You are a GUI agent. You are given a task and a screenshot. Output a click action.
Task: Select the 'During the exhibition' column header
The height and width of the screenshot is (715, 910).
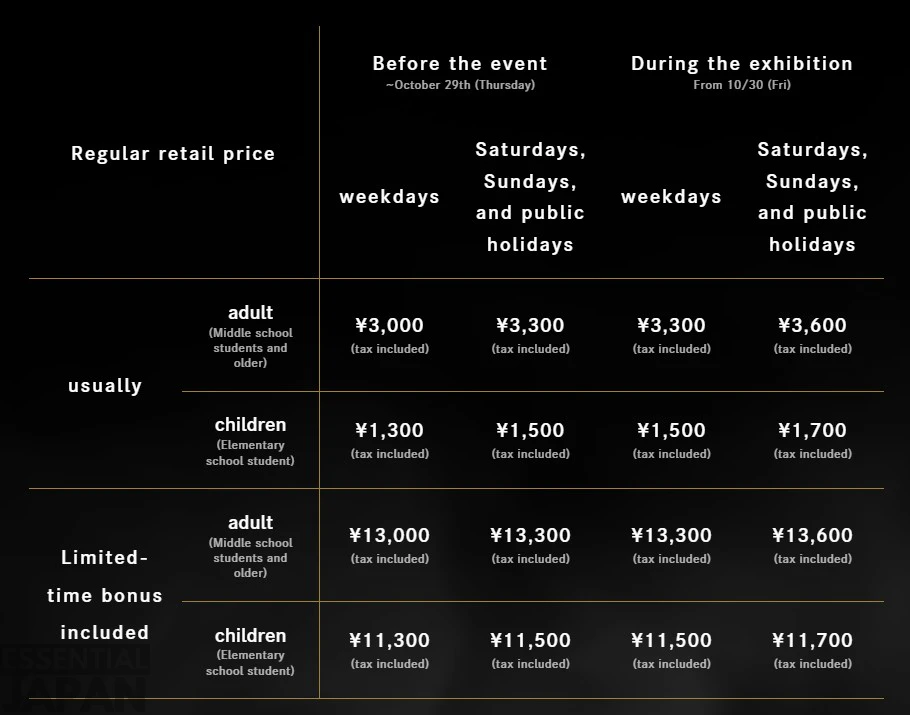742,63
